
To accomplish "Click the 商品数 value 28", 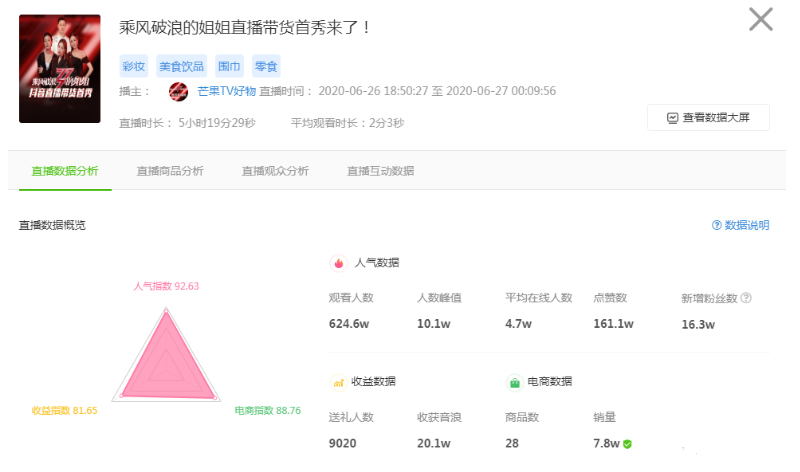I will pos(512,443).
